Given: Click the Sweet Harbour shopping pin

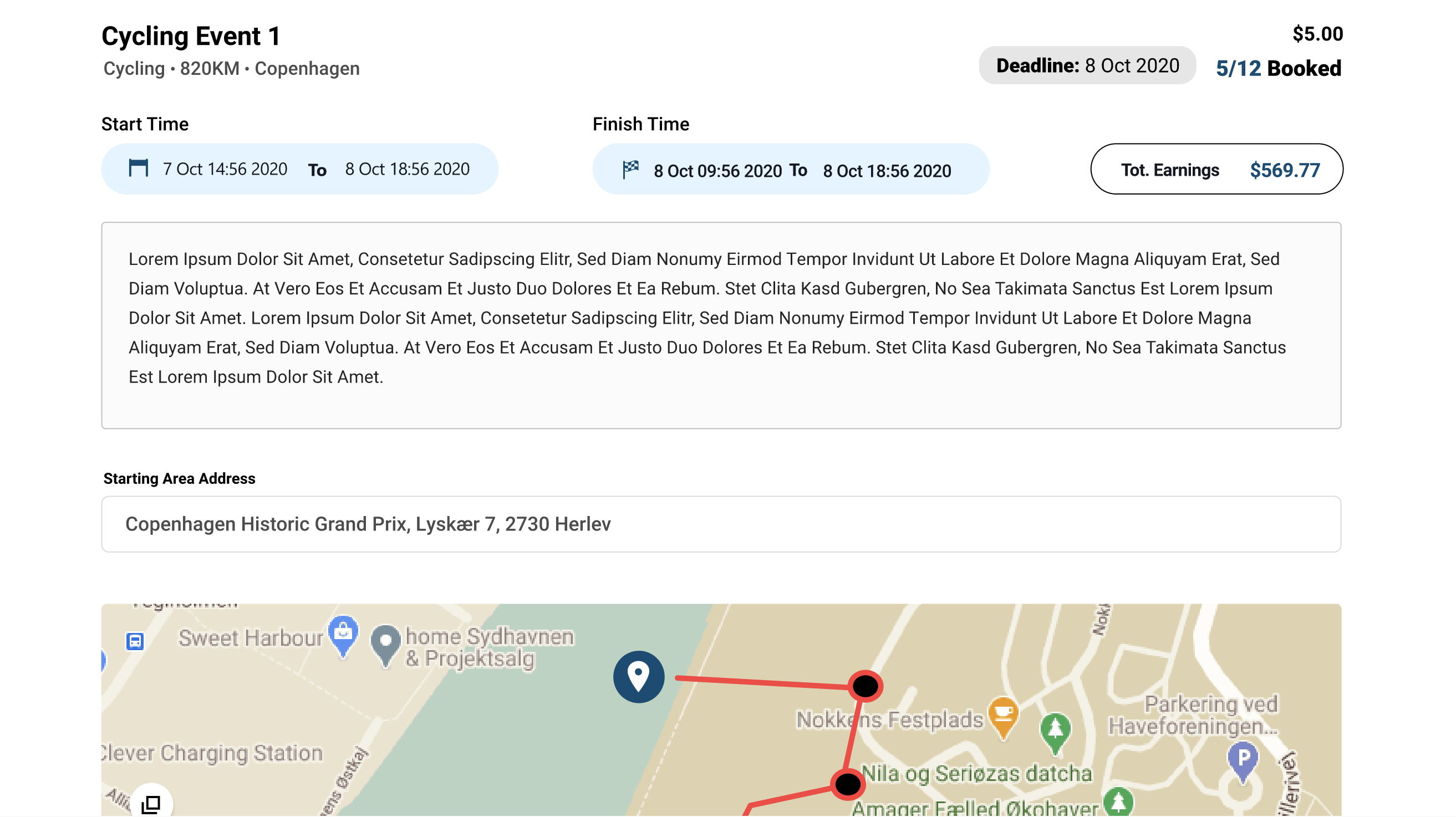Looking at the screenshot, I should tap(343, 636).
